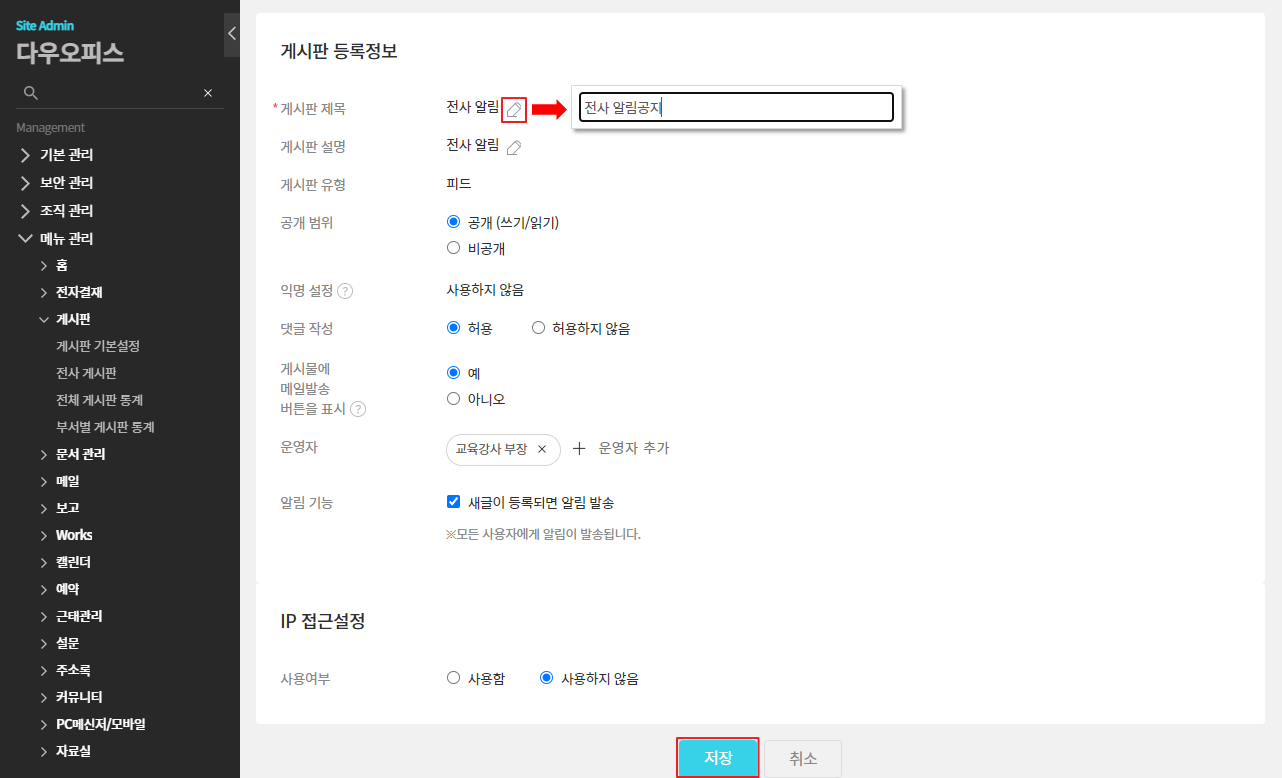The height and width of the screenshot is (778, 1282).
Task: Collapse the sidebar with the arrow handle
Action: click(x=232, y=34)
